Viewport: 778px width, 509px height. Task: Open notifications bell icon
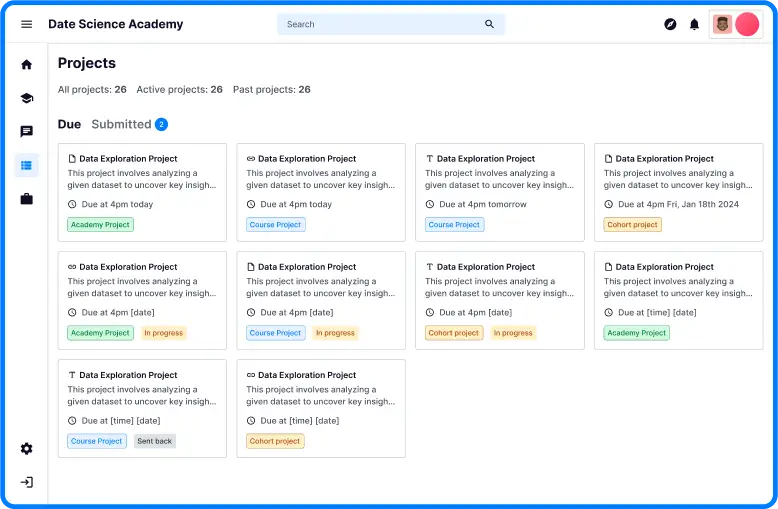tap(694, 24)
